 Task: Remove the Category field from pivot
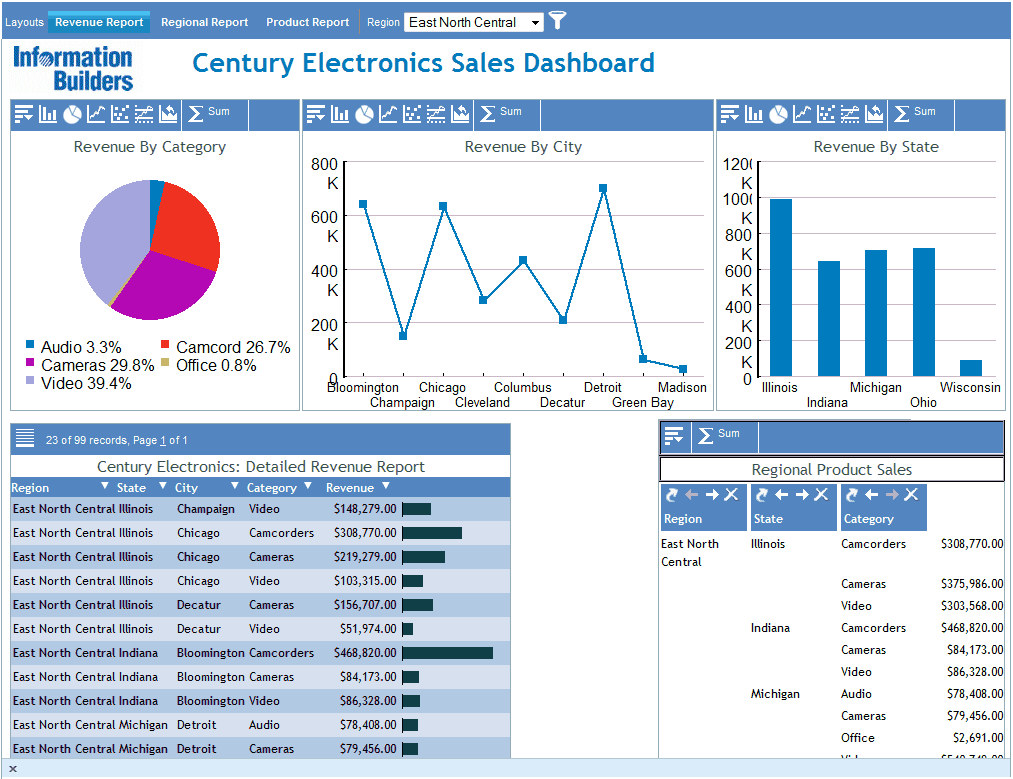(911, 495)
